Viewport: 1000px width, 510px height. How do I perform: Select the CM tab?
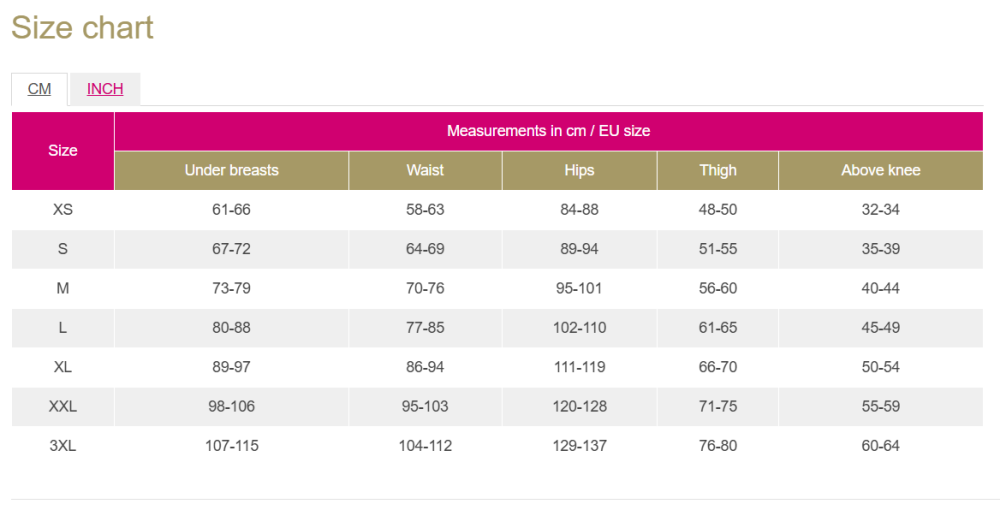(x=40, y=89)
